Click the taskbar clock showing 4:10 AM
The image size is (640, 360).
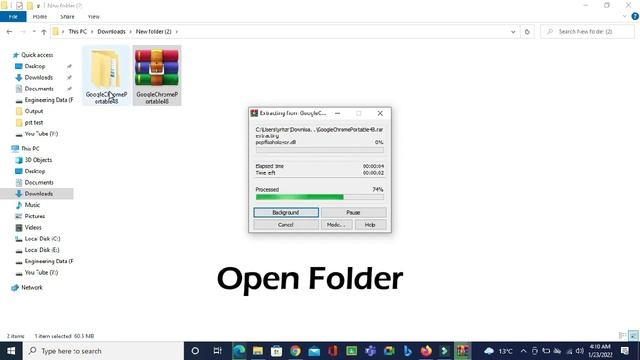coord(600,351)
